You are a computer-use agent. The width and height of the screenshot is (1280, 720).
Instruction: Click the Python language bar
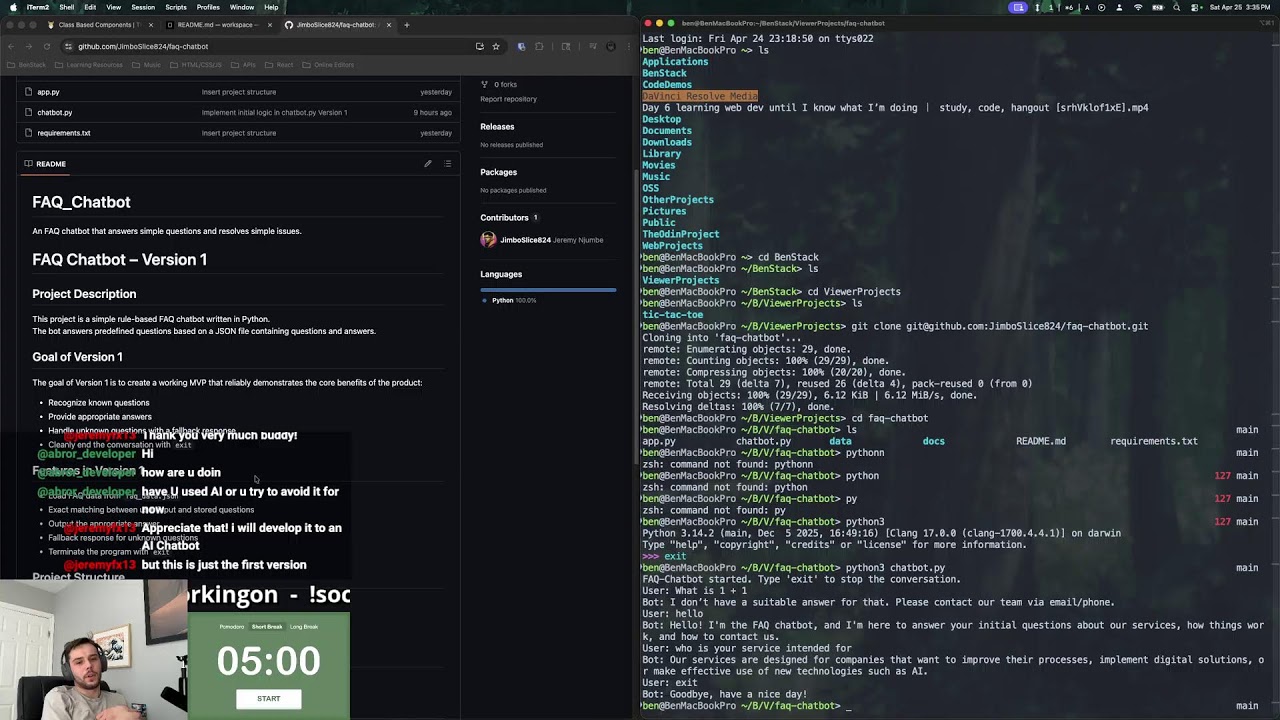(548, 290)
